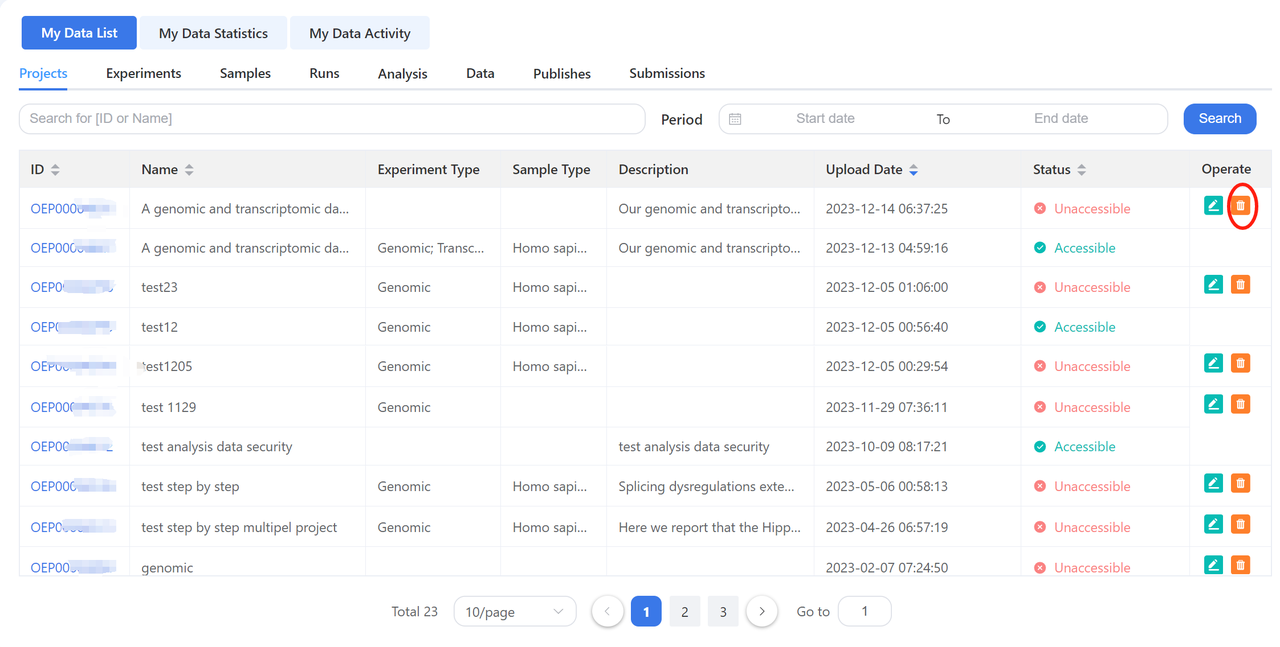Delete the first project using circled trash icon
Image resolution: width=1280 pixels, height=647 pixels.
point(1240,204)
